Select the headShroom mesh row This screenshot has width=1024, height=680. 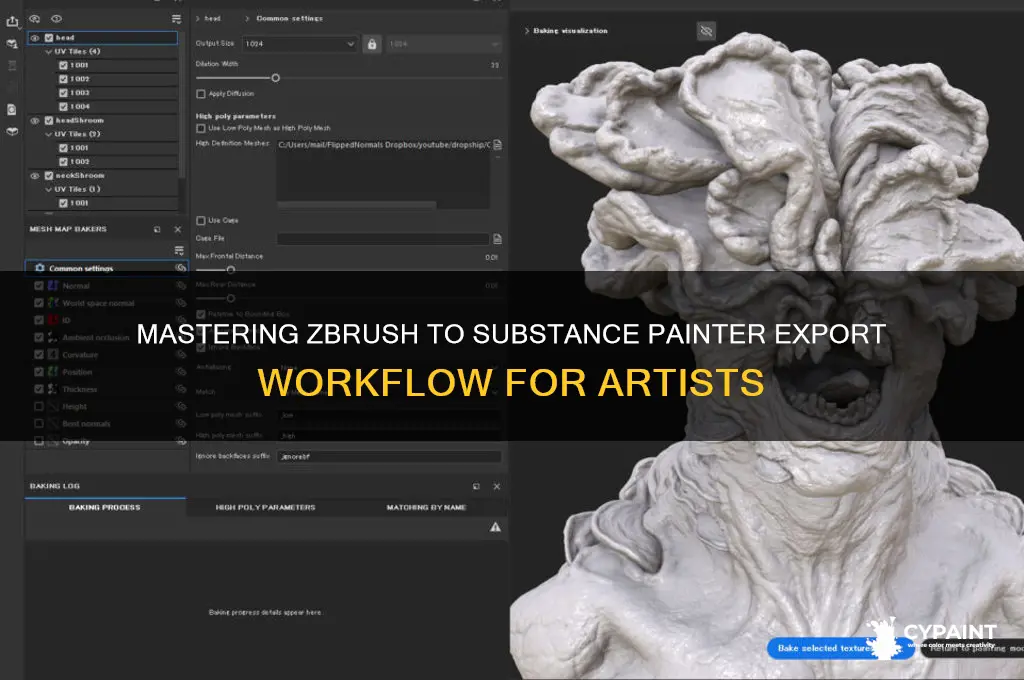102,120
